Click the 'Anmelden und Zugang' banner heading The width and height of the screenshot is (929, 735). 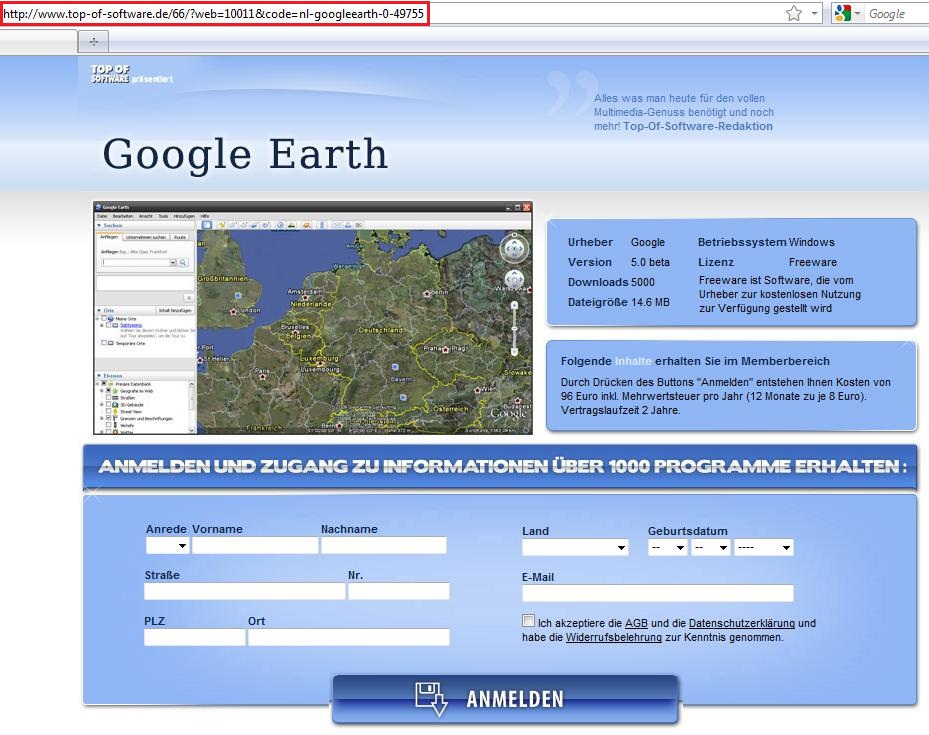[x=502, y=466]
